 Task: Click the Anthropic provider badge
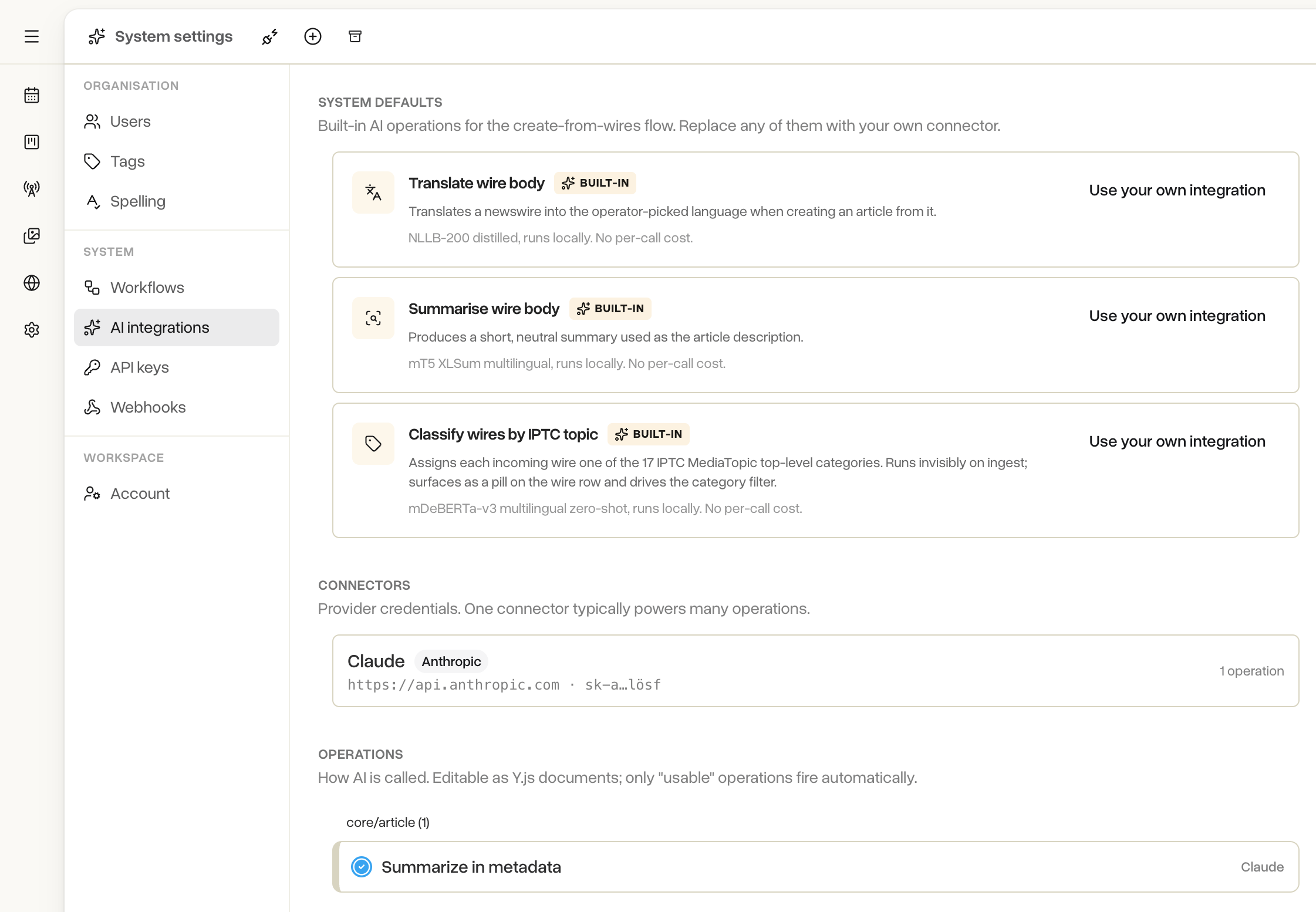pyautogui.click(x=451, y=661)
